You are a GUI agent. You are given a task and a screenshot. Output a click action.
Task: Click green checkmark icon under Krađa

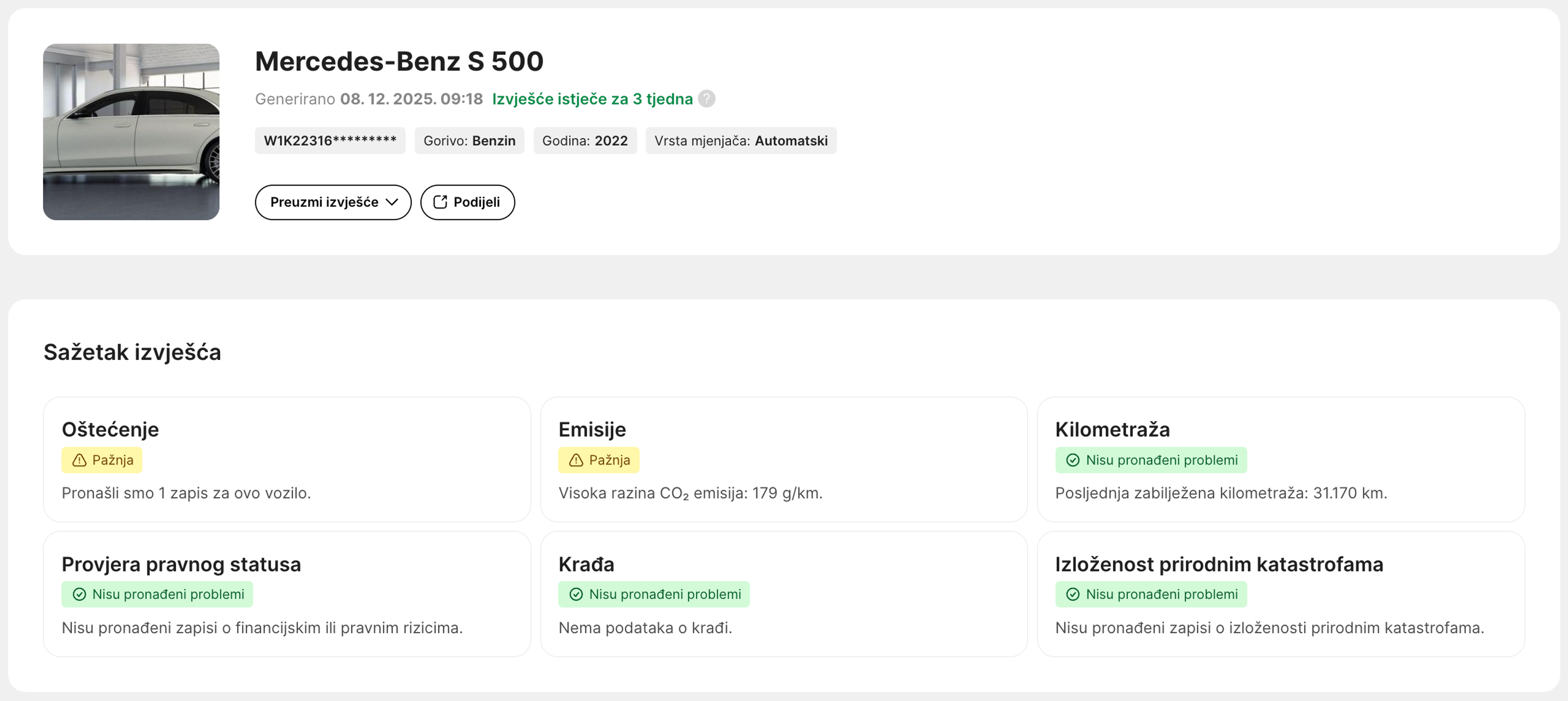point(576,594)
